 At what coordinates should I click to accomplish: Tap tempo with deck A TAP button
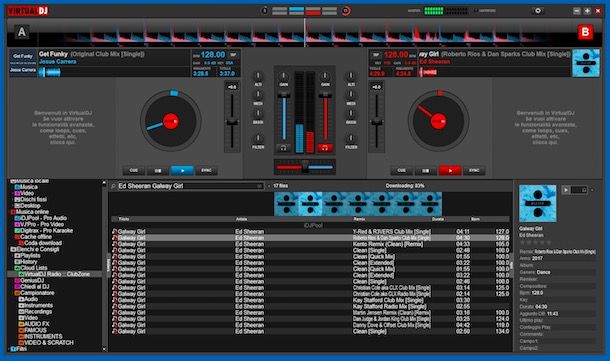click(233, 55)
